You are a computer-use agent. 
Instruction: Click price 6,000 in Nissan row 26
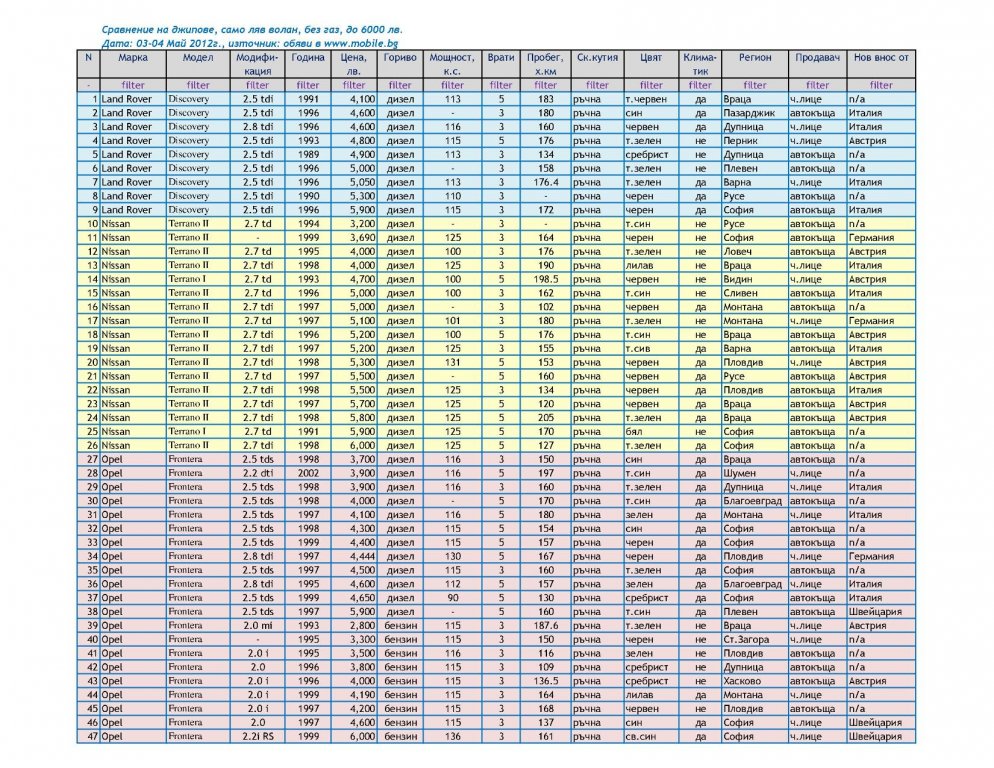[x=362, y=446]
